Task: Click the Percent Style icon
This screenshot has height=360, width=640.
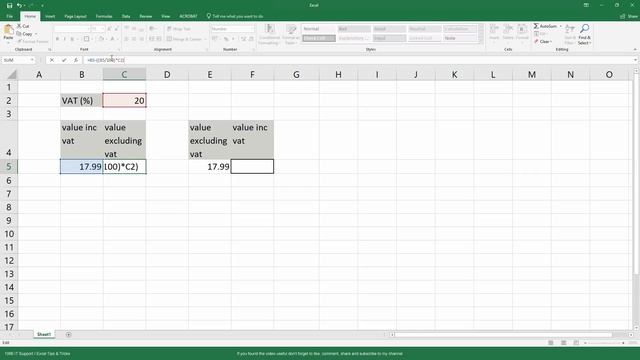Action: point(226,39)
